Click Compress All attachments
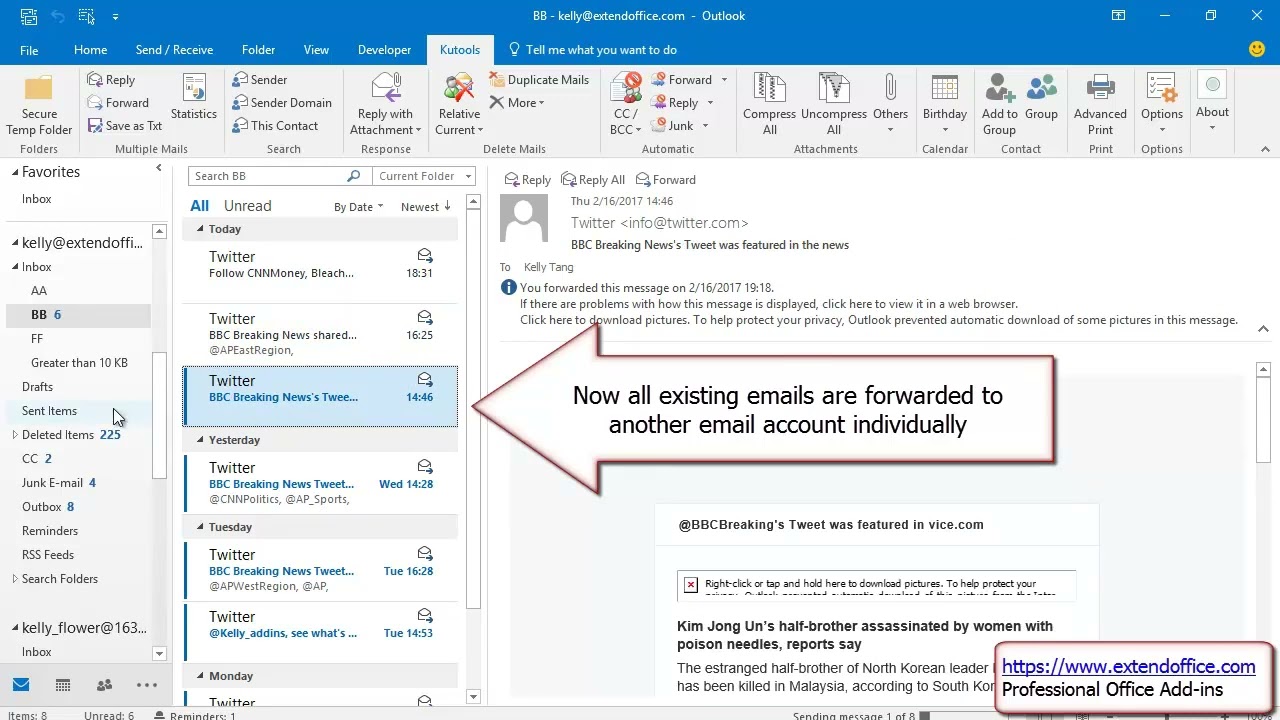Screen dimensions: 1280x720 [x=769, y=105]
